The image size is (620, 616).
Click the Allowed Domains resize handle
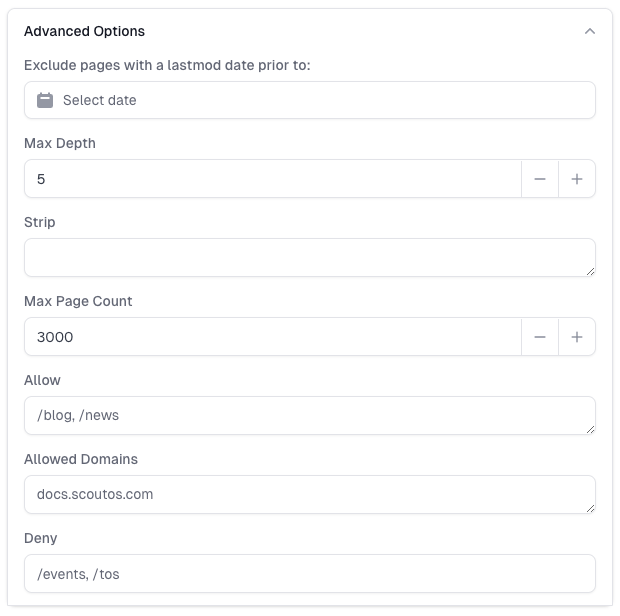coord(591,508)
